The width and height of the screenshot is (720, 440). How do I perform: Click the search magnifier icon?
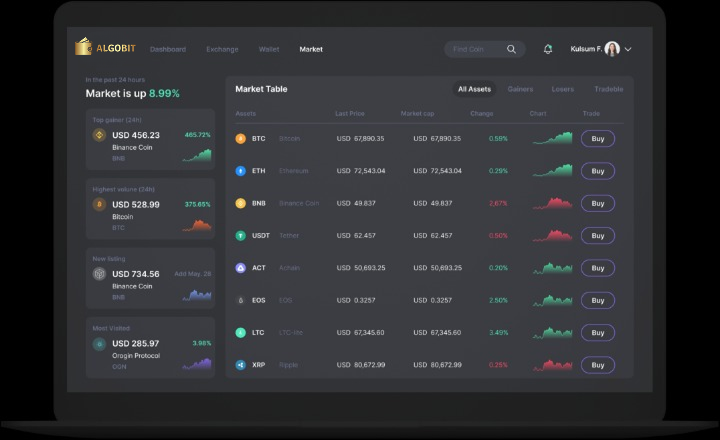(x=512, y=49)
